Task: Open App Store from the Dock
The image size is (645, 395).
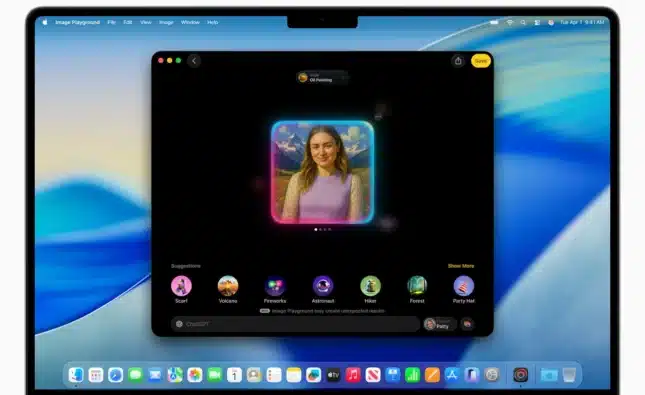Action: click(x=452, y=375)
